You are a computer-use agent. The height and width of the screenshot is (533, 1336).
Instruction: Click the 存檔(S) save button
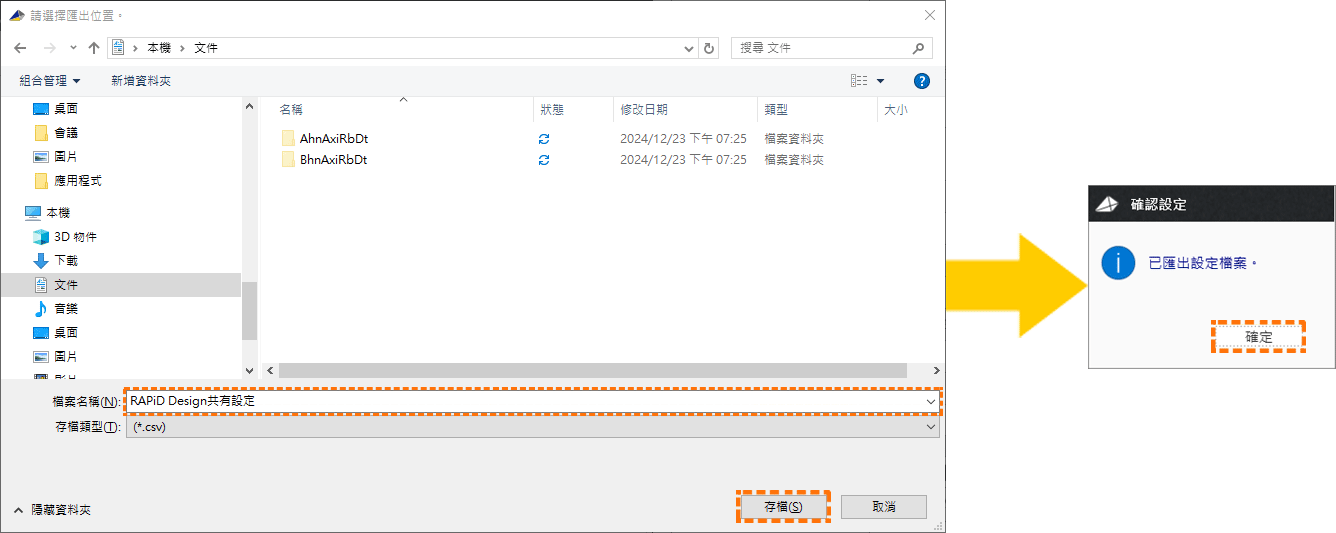pos(783,507)
